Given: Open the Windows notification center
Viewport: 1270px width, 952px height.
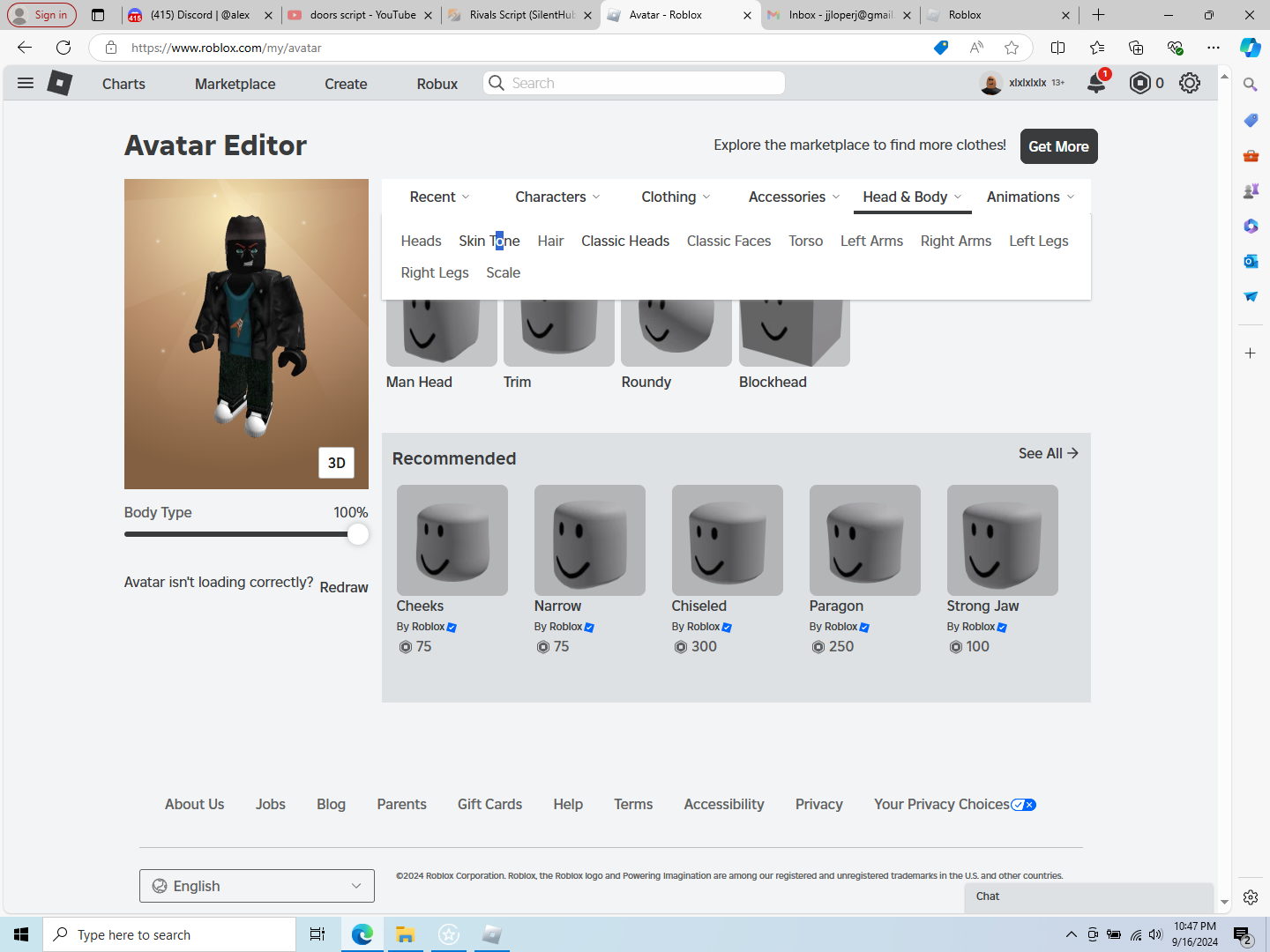Looking at the screenshot, I should [x=1243, y=934].
